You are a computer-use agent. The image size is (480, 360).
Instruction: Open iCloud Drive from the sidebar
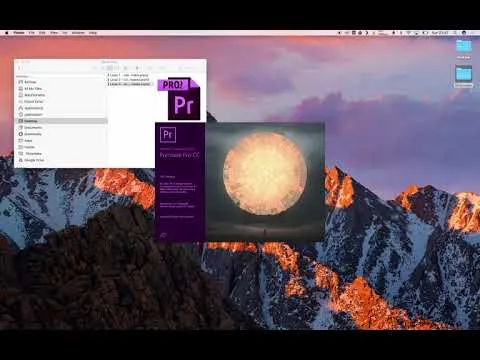pos(32,102)
